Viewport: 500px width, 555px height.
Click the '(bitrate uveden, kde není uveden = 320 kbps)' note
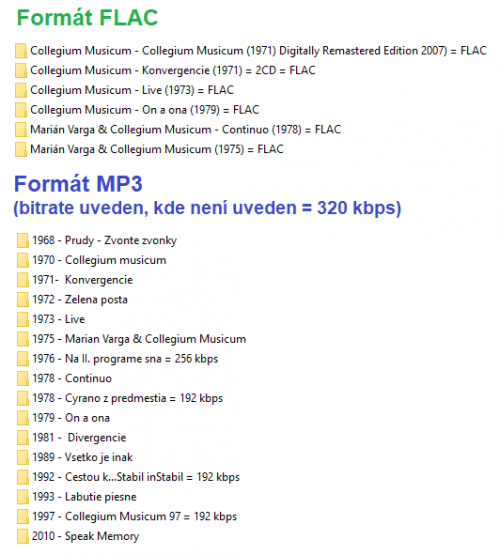[207, 208]
